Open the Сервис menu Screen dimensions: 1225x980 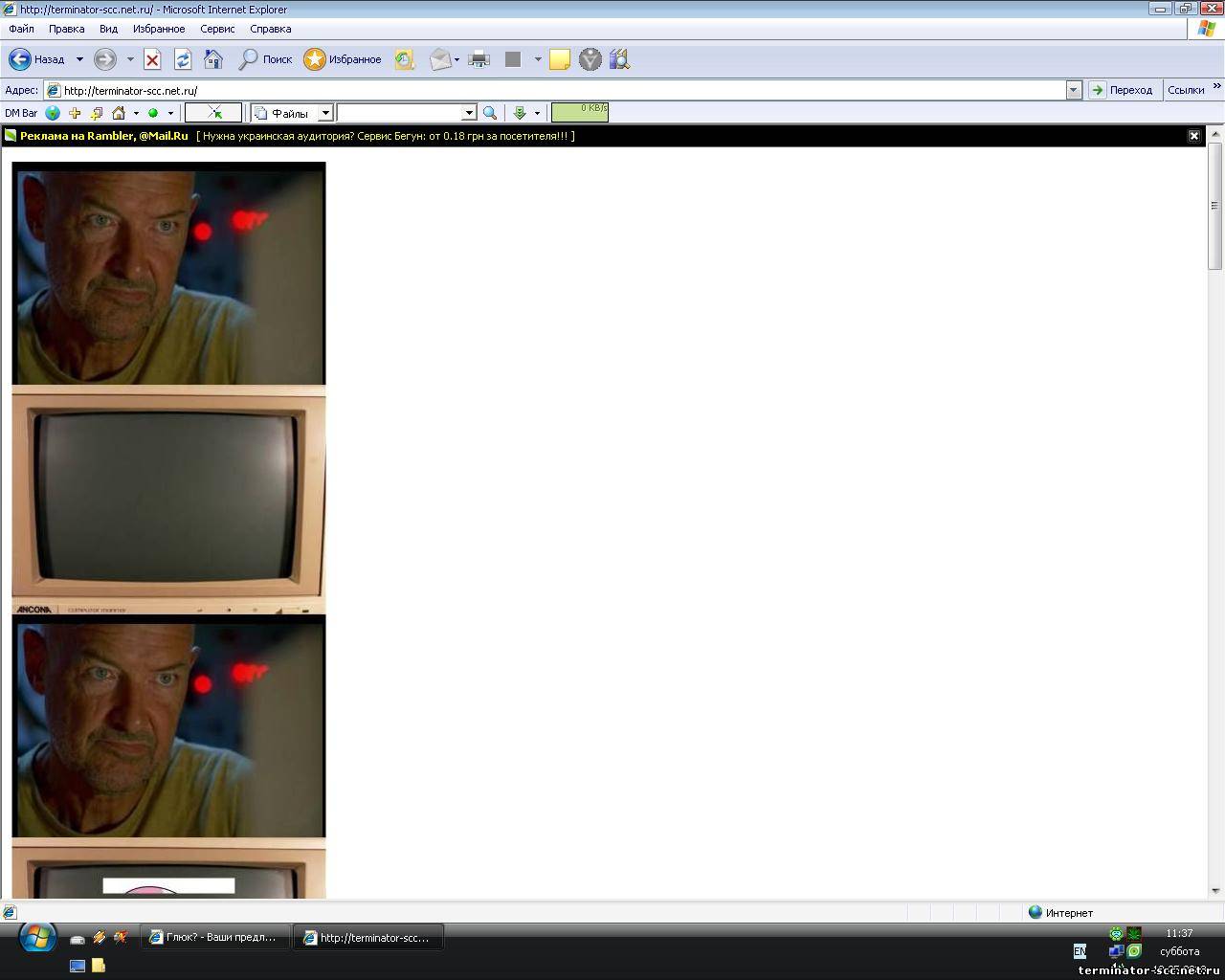point(217,29)
